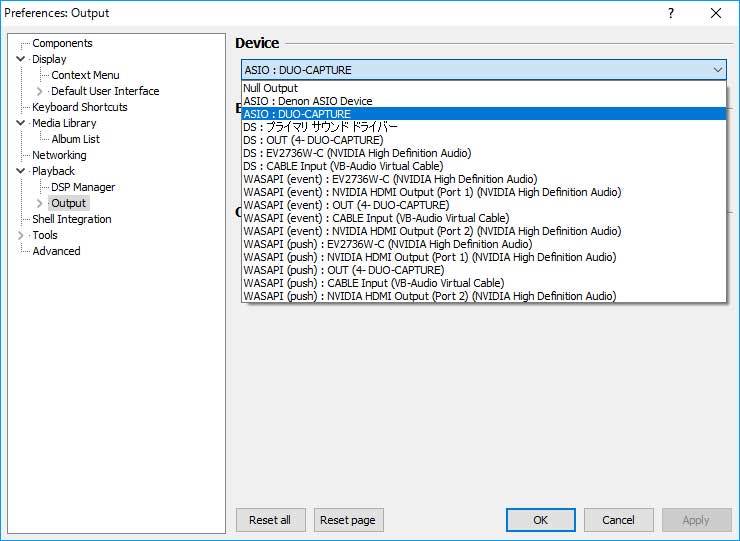The width and height of the screenshot is (740, 541).
Task: Open the Context Menu preferences page
Action: point(85,75)
